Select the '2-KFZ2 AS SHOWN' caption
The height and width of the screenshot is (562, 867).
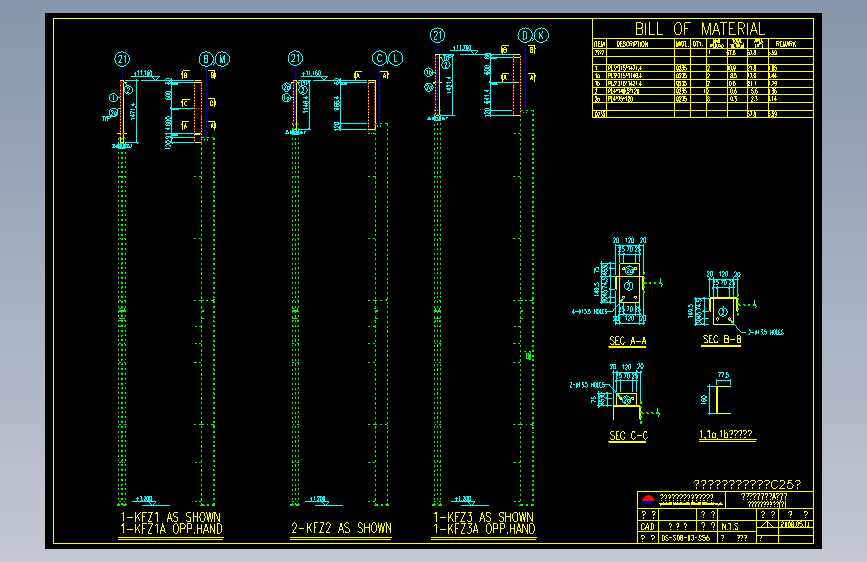coord(341,528)
